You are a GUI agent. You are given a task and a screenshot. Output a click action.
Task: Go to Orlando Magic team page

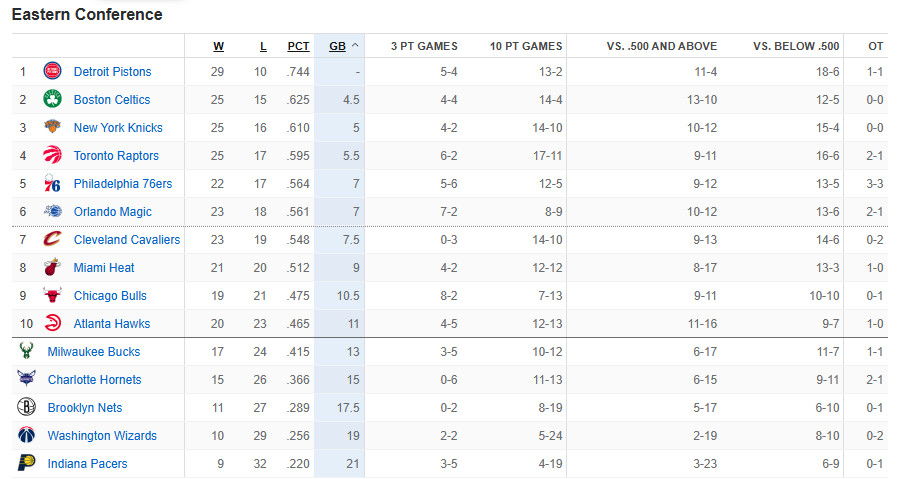[112, 212]
